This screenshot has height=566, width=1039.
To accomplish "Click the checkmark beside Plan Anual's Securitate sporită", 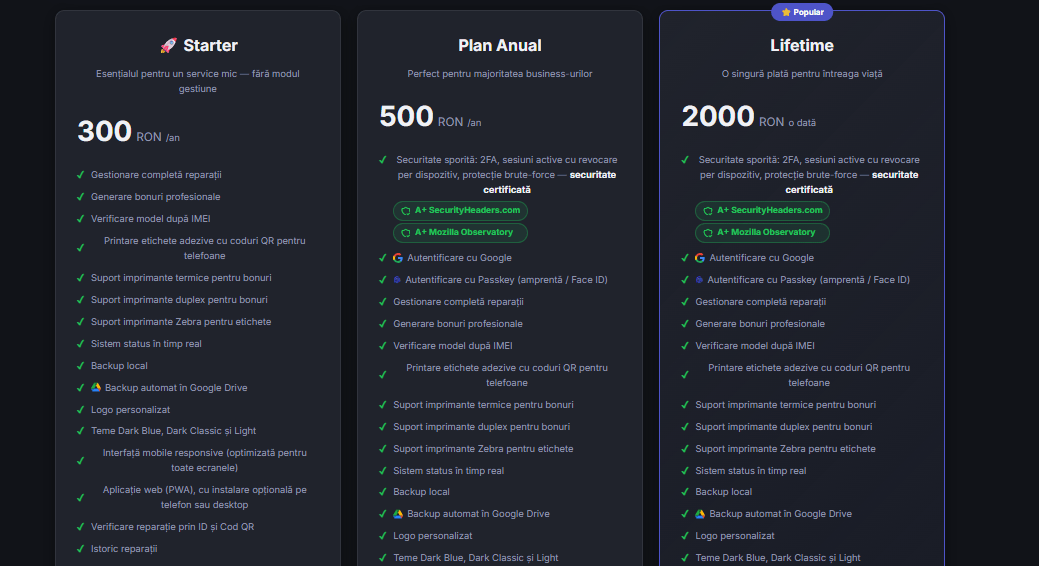I will (382, 160).
